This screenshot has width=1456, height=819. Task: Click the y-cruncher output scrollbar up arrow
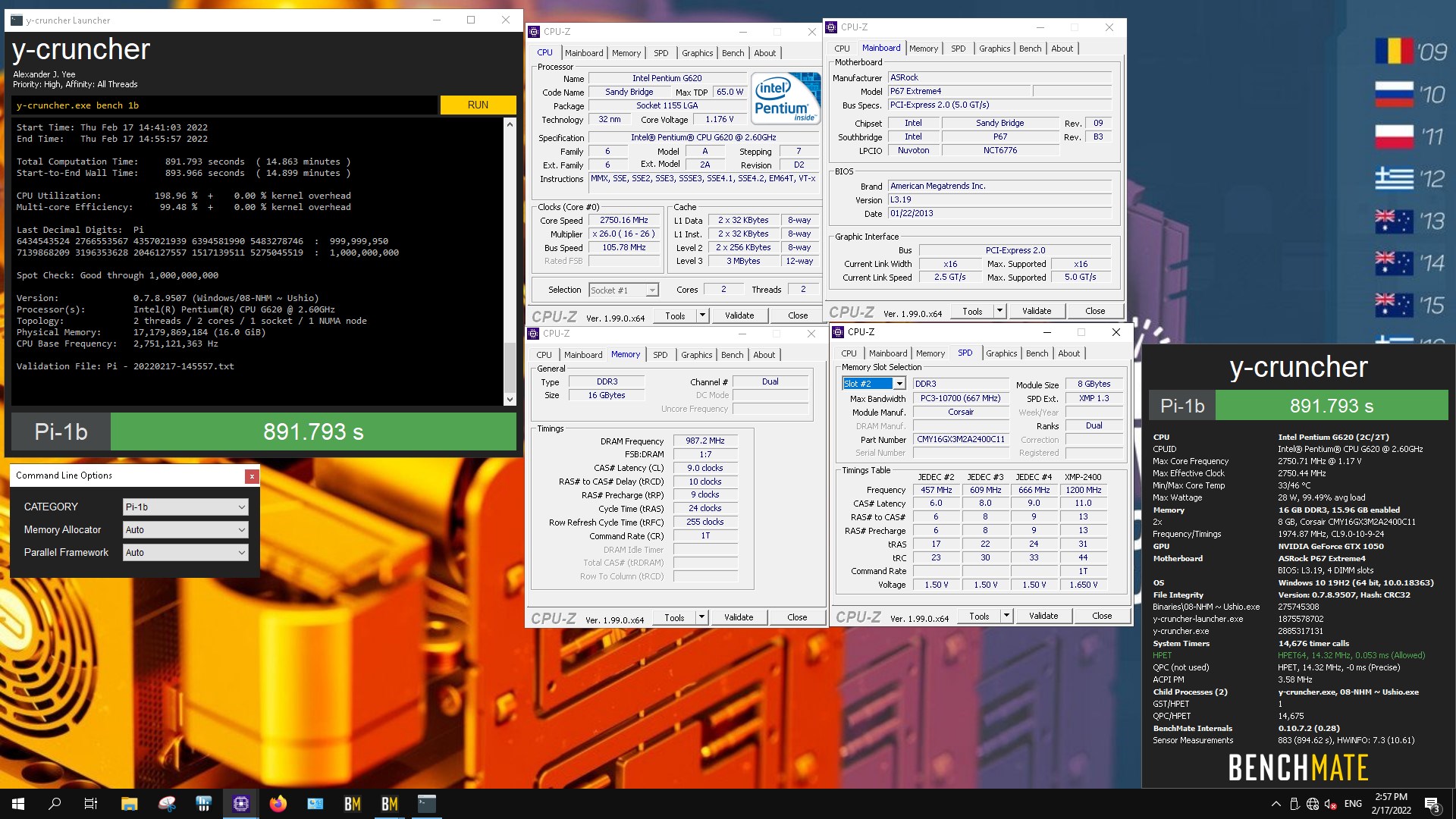[510, 124]
